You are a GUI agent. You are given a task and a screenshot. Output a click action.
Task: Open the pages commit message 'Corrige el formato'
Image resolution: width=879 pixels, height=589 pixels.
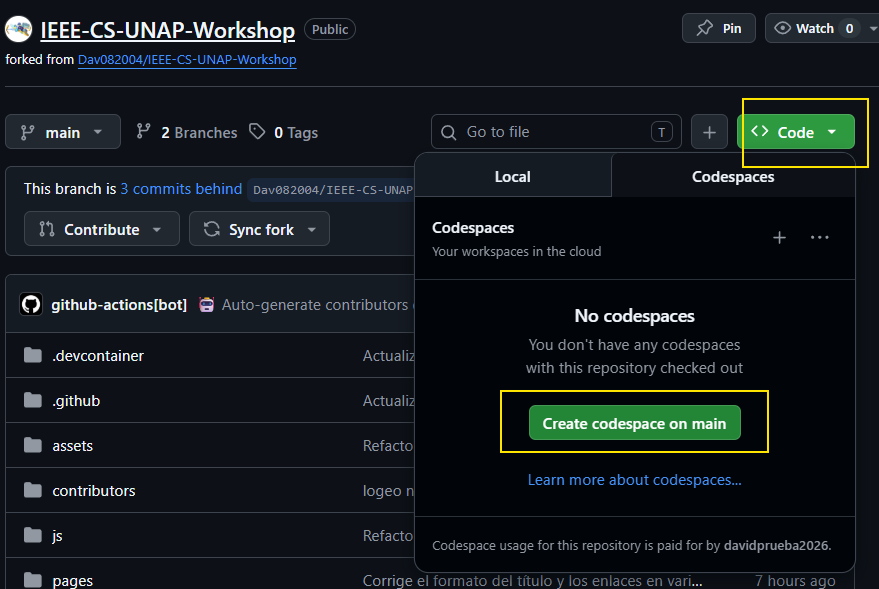(x=532, y=581)
